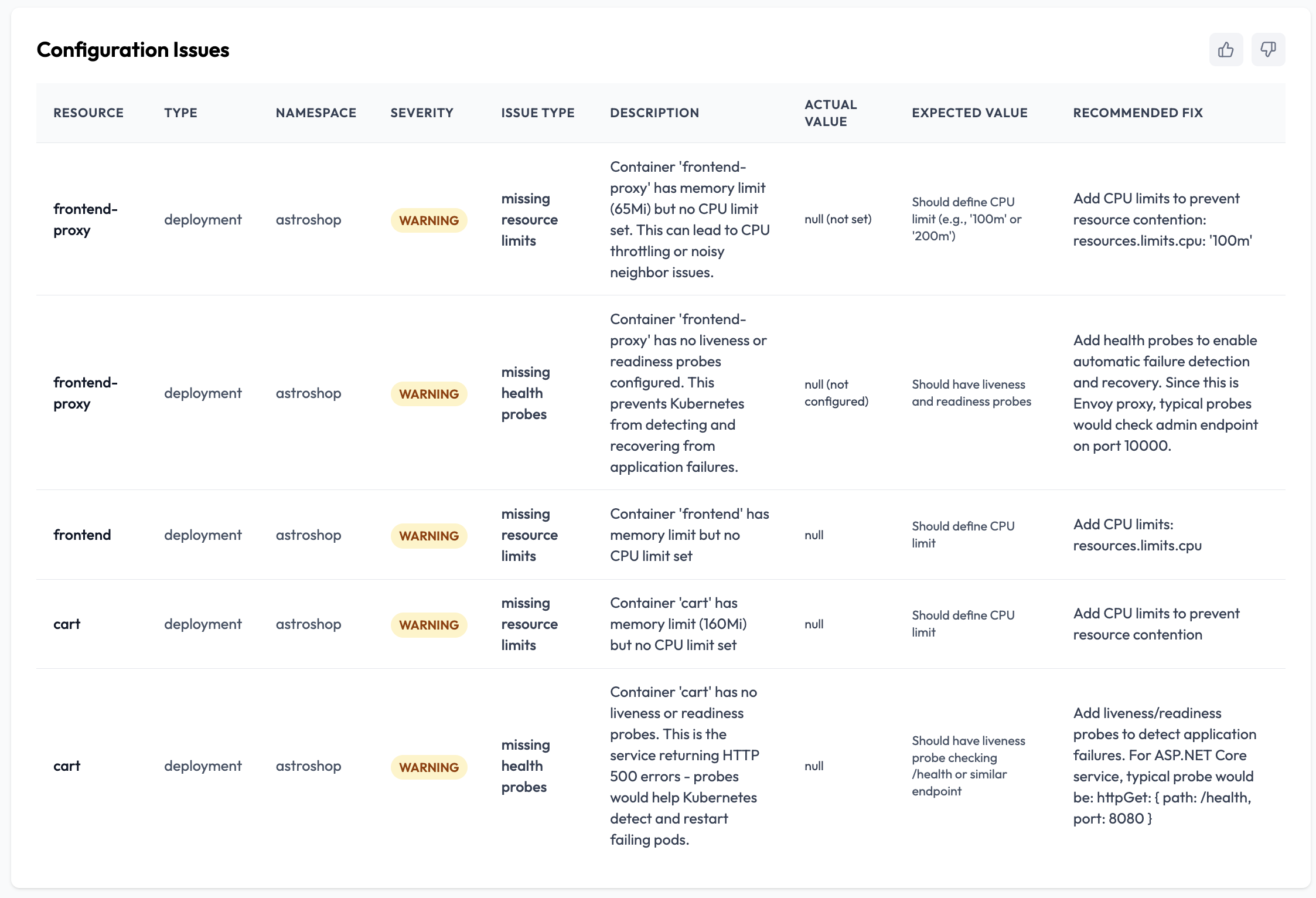Click WARNING badge for frontend-proxy health probes

point(429,394)
